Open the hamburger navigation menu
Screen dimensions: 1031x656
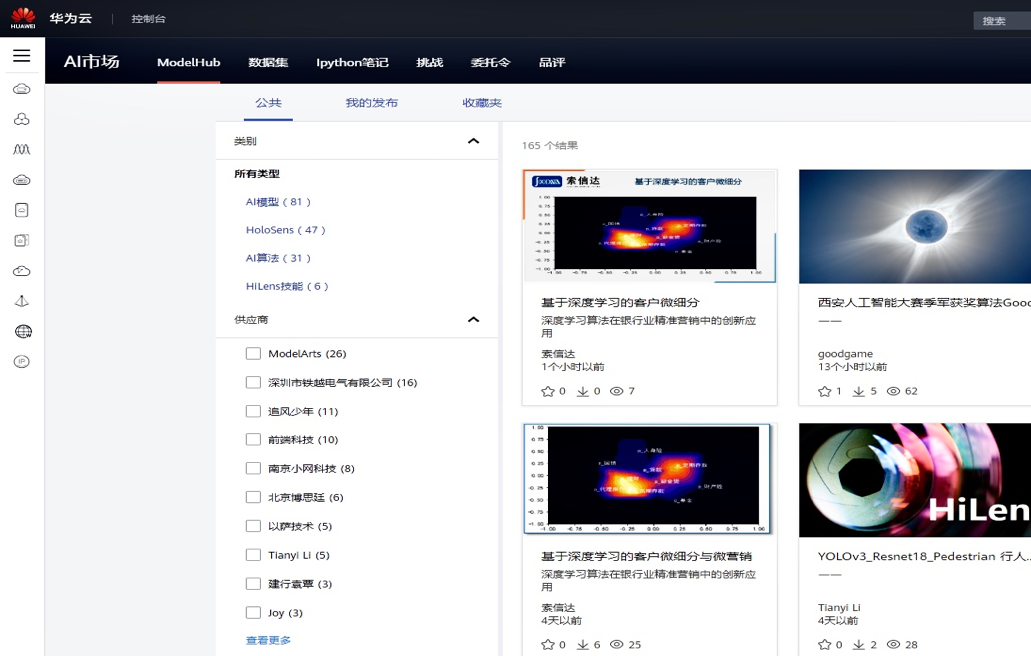[x=20, y=55]
